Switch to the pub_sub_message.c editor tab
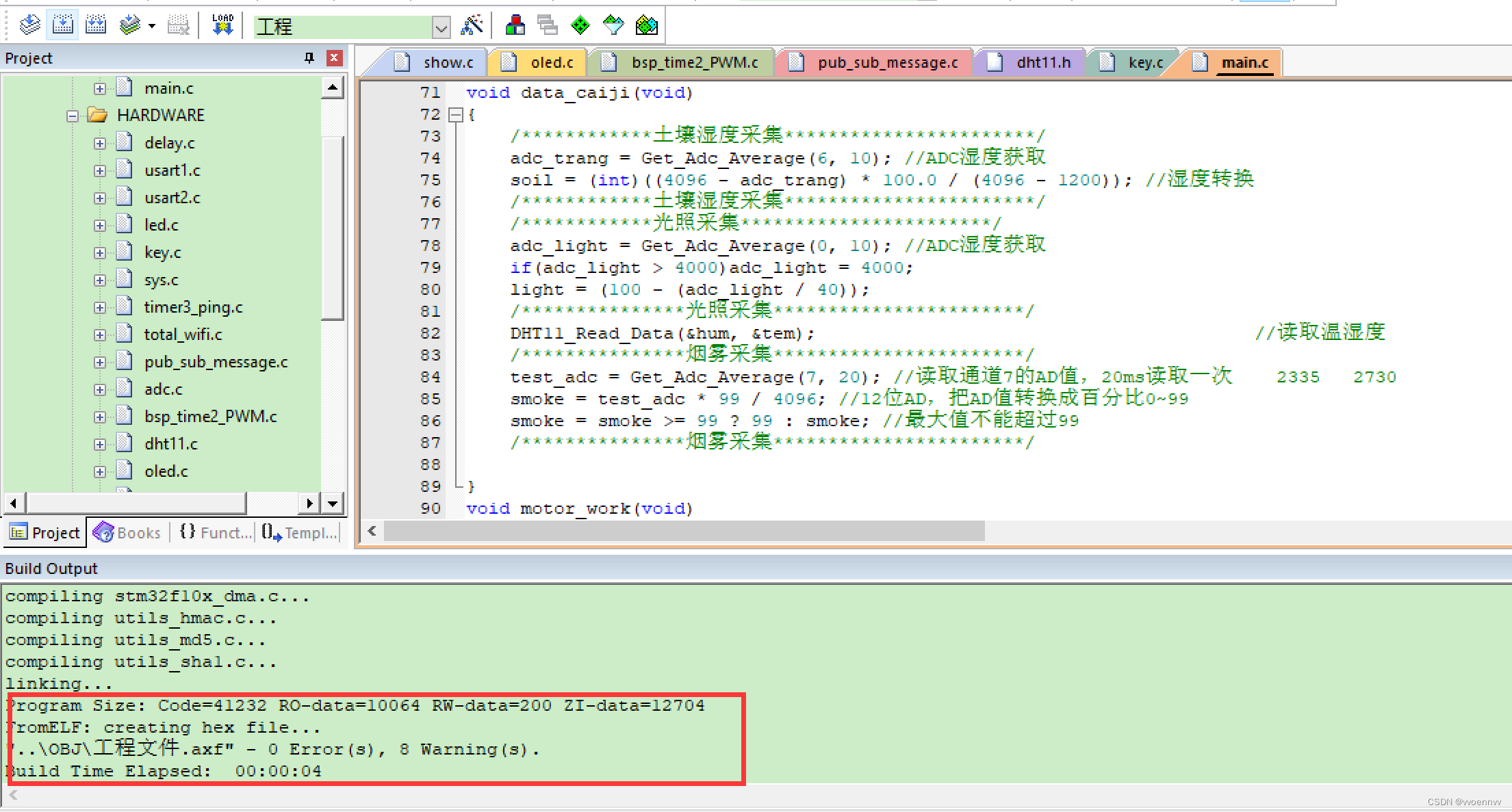Screen dimensions: 1512x812 [886, 63]
